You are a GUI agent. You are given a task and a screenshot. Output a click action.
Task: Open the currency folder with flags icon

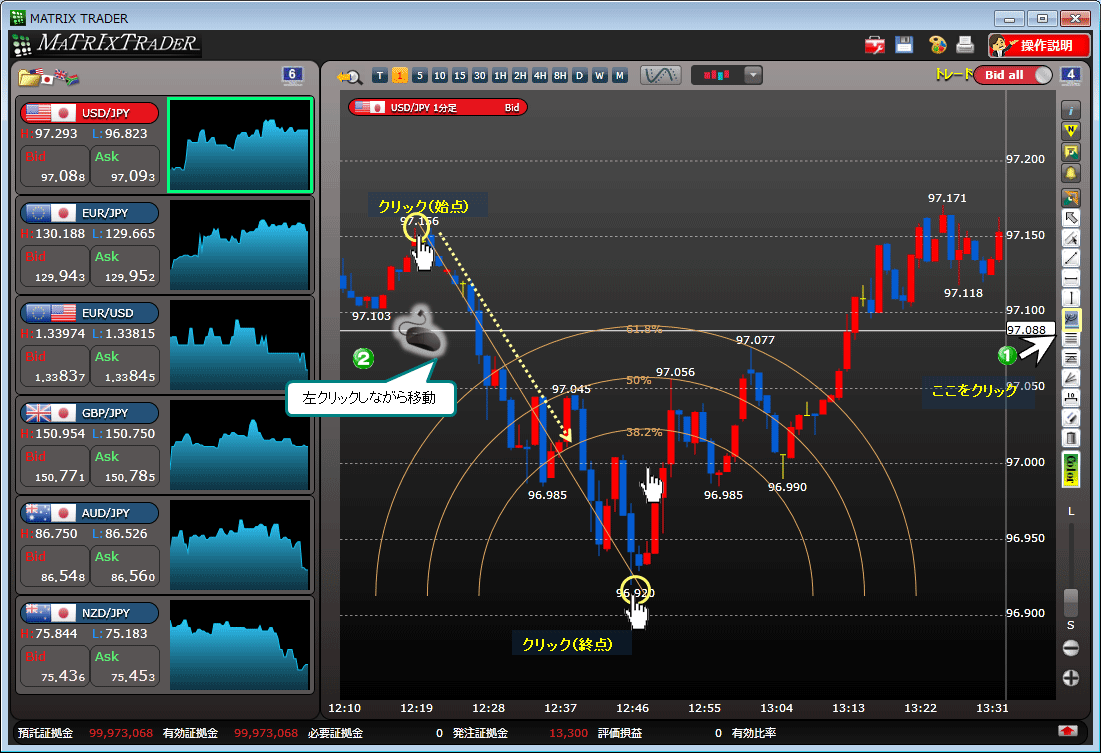[48, 77]
